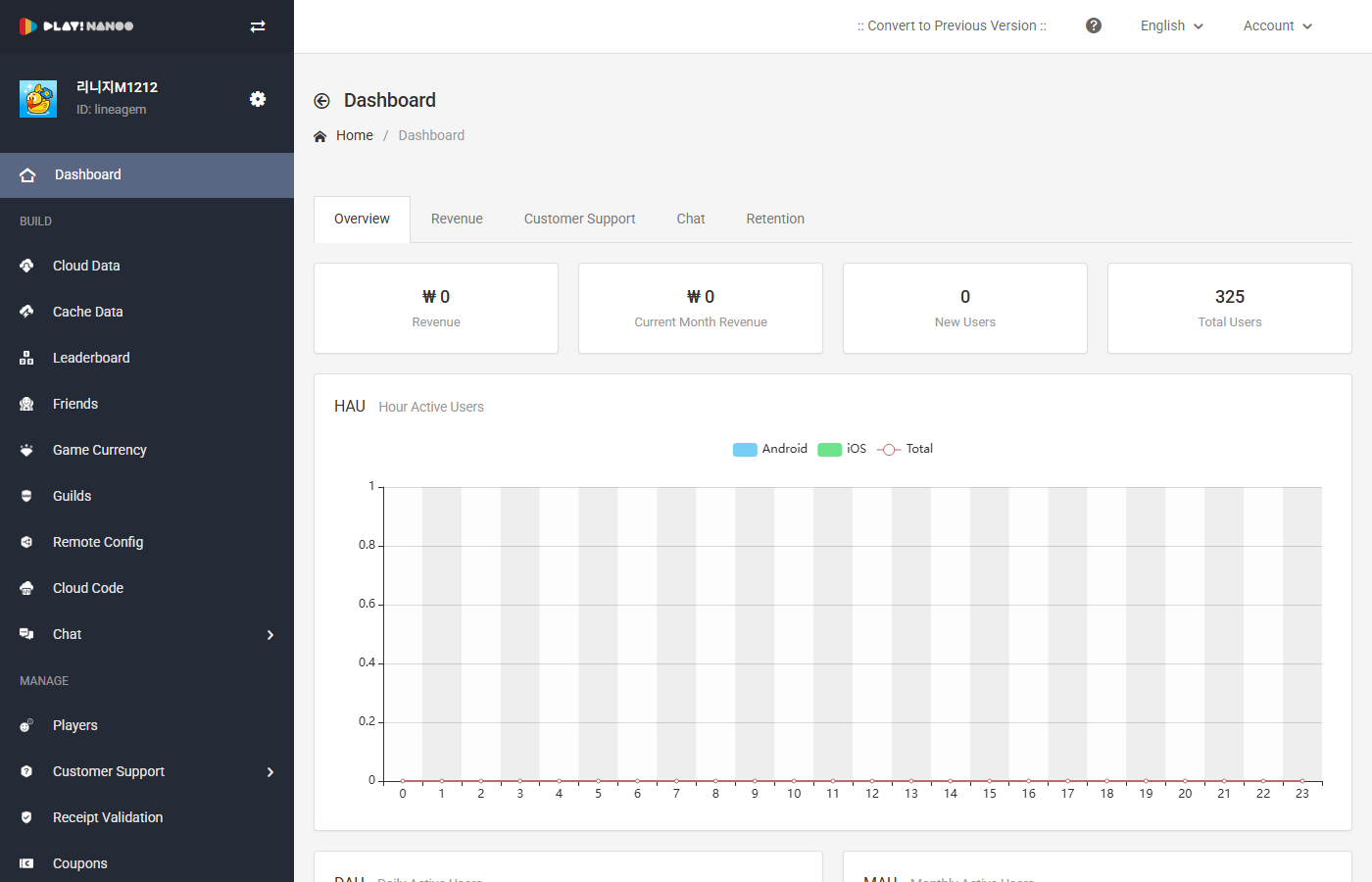This screenshot has width=1372, height=882.
Task: Click the ID: lineagem text
Action: 112,110
